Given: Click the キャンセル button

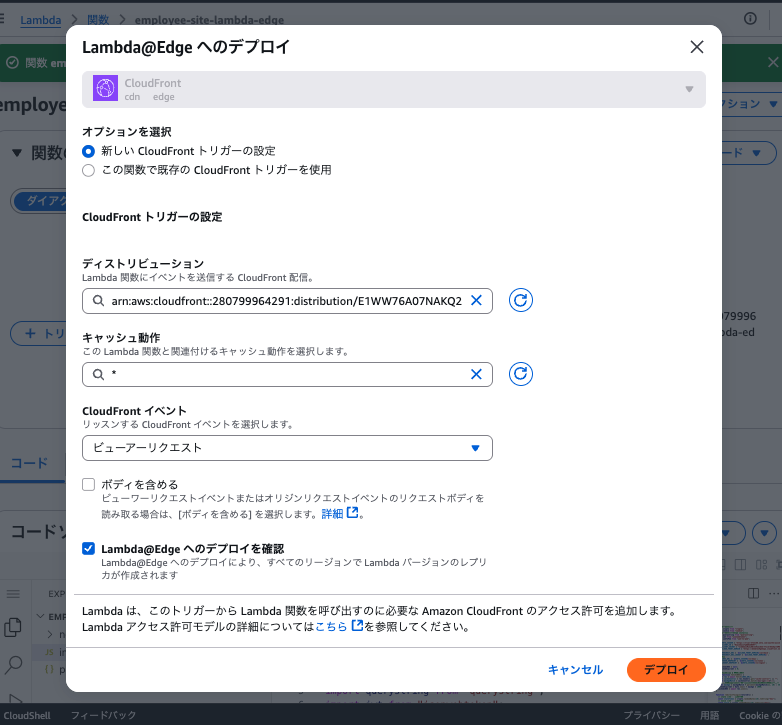Looking at the screenshot, I should tap(576, 670).
